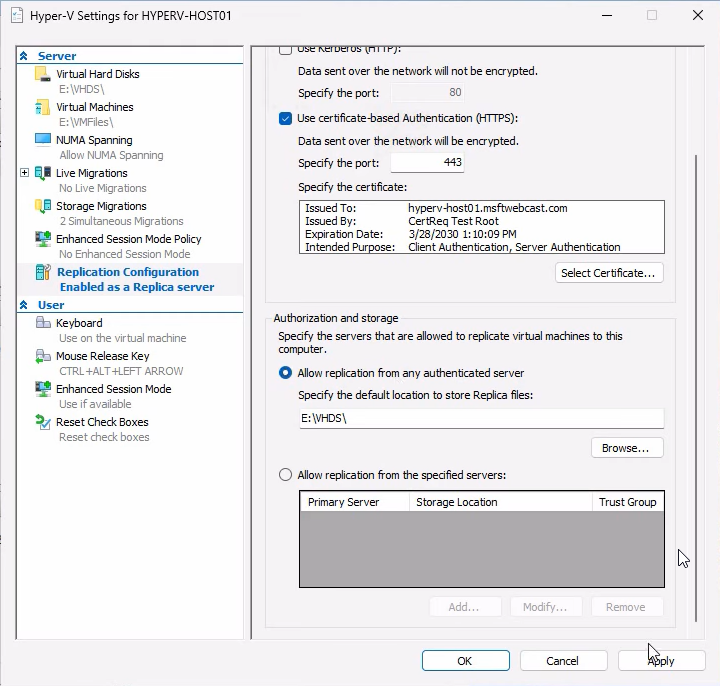The width and height of the screenshot is (720, 686).
Task: Select Allow replication from any authenticated server
Action: [285, 373]
